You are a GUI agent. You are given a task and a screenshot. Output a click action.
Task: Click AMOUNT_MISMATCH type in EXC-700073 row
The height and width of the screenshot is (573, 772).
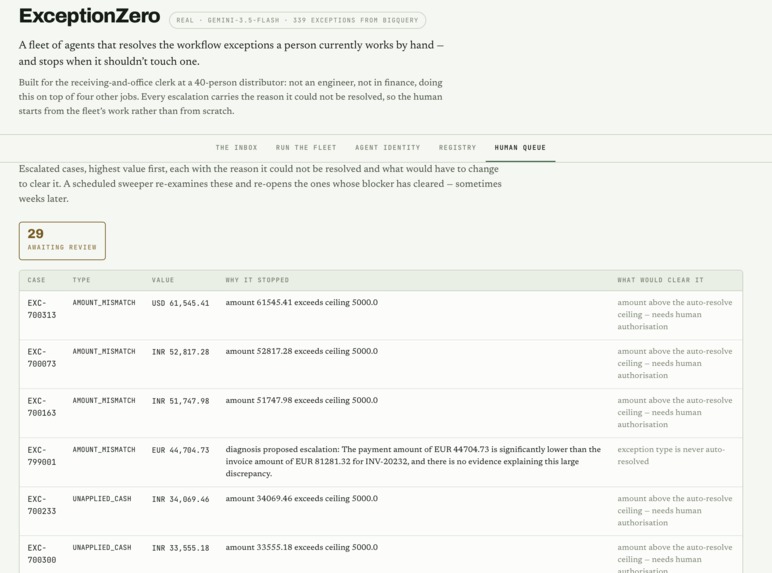(x=104, y=351)
